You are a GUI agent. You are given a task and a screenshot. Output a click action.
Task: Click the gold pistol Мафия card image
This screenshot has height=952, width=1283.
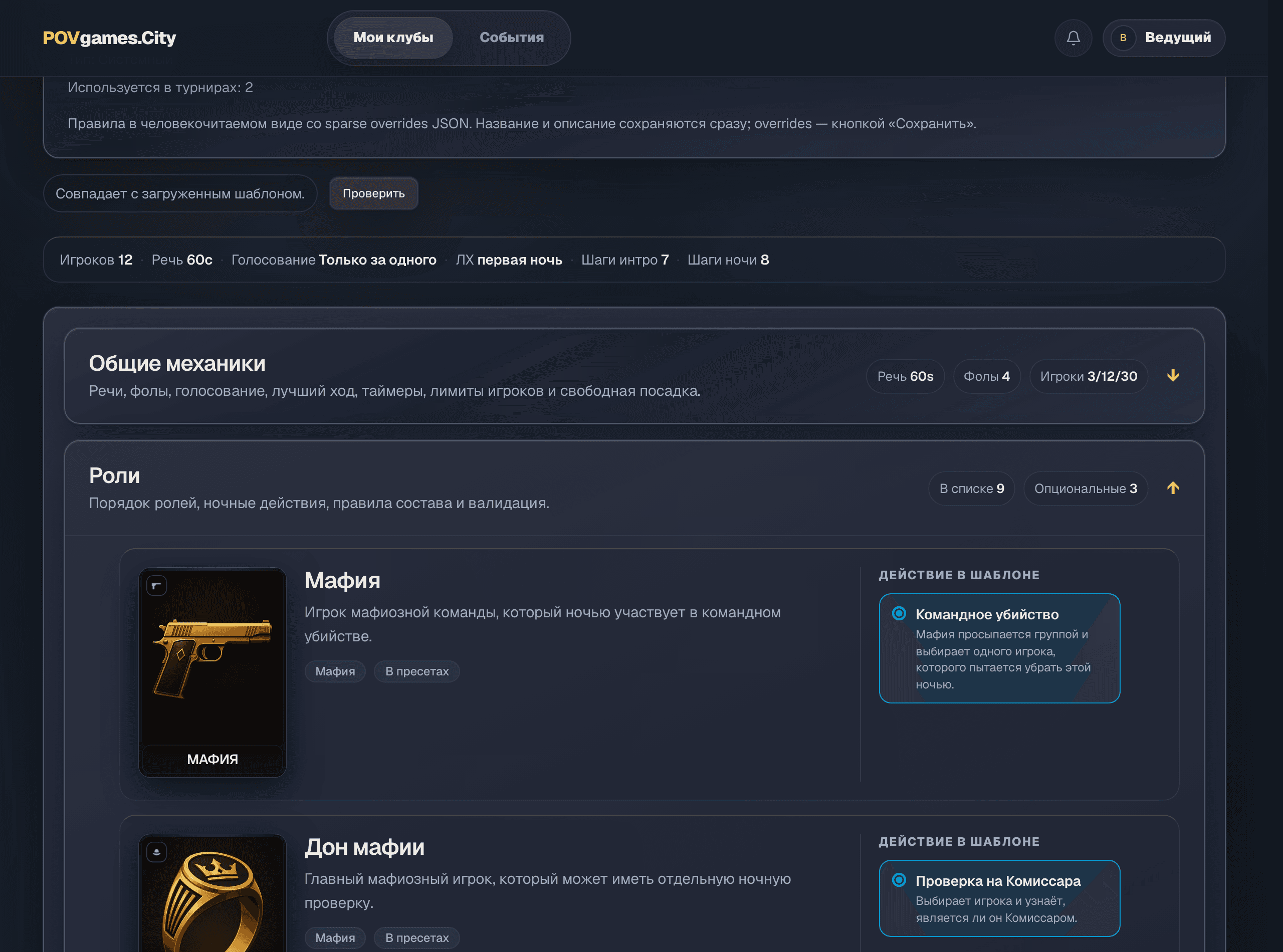(212, 672)
